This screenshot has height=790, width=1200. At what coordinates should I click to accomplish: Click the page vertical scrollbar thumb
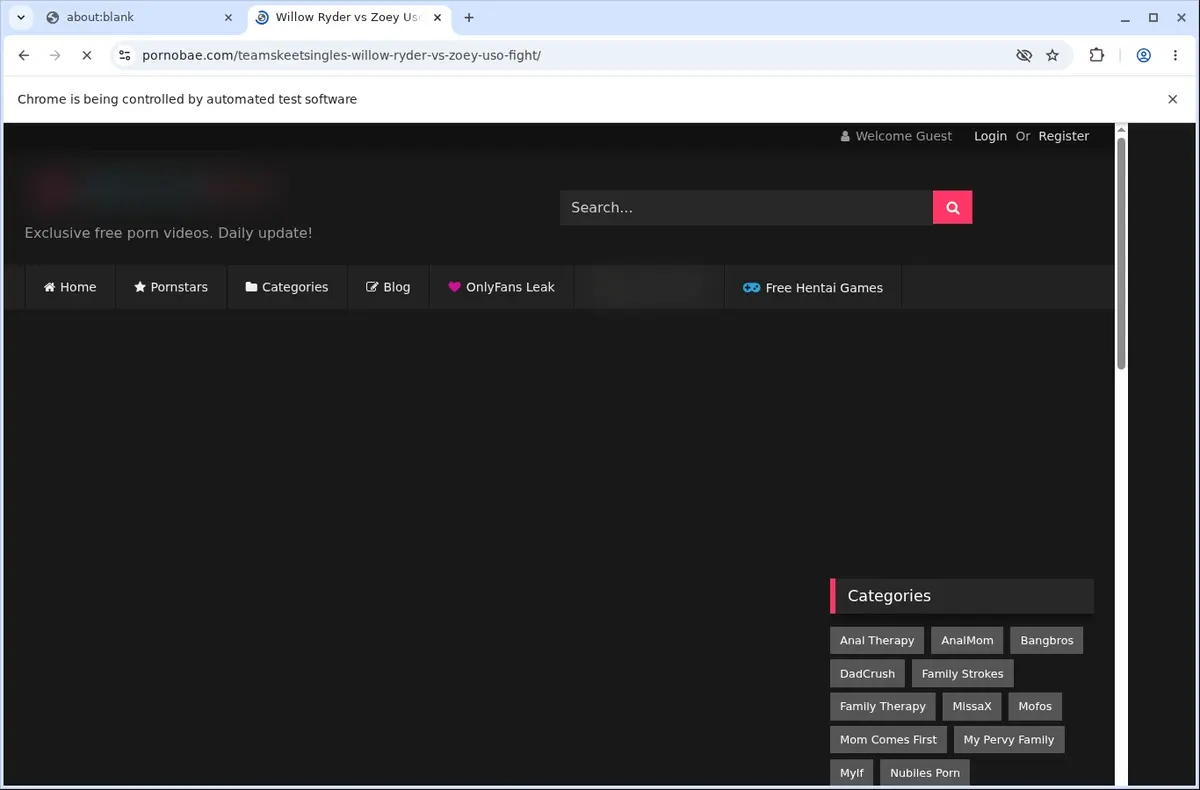[x=1121, y=252]
